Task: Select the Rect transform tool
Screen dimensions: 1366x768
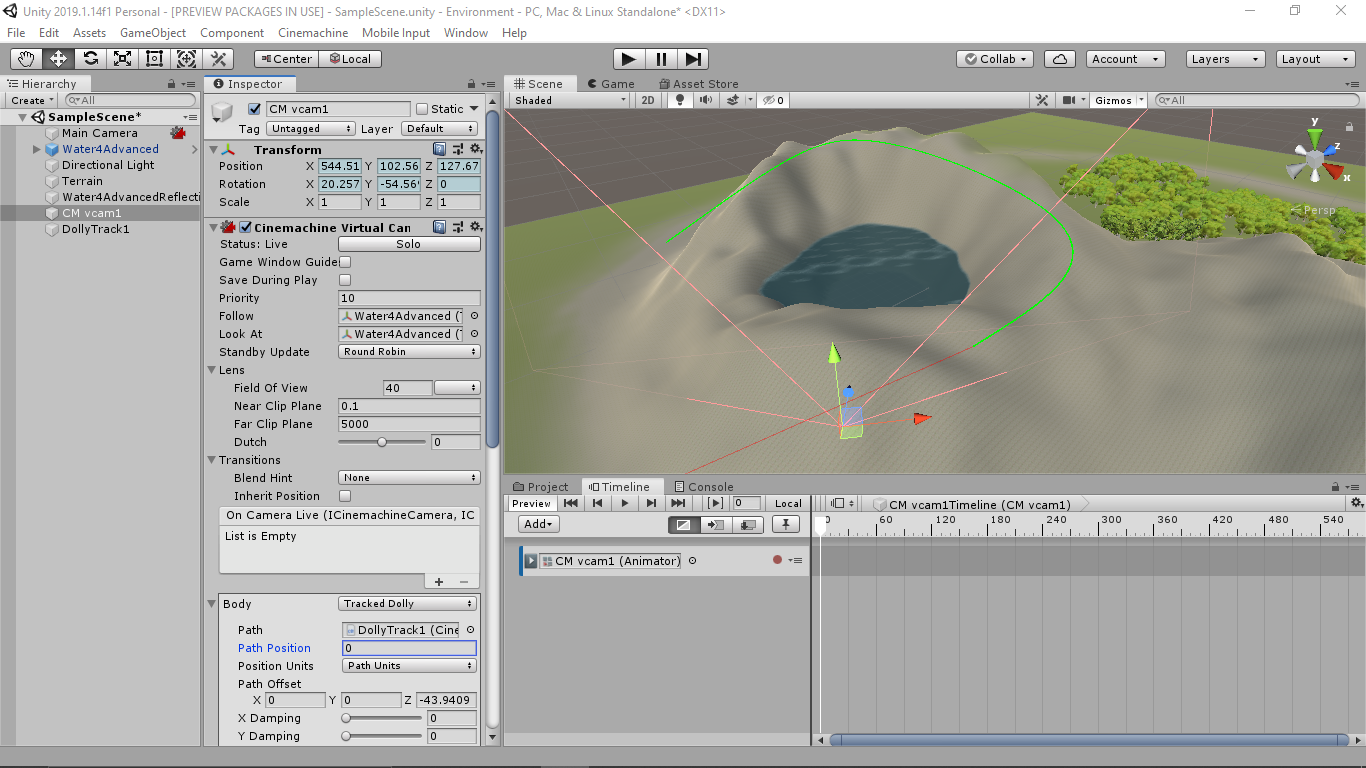Action: click(x=154, y=59)
